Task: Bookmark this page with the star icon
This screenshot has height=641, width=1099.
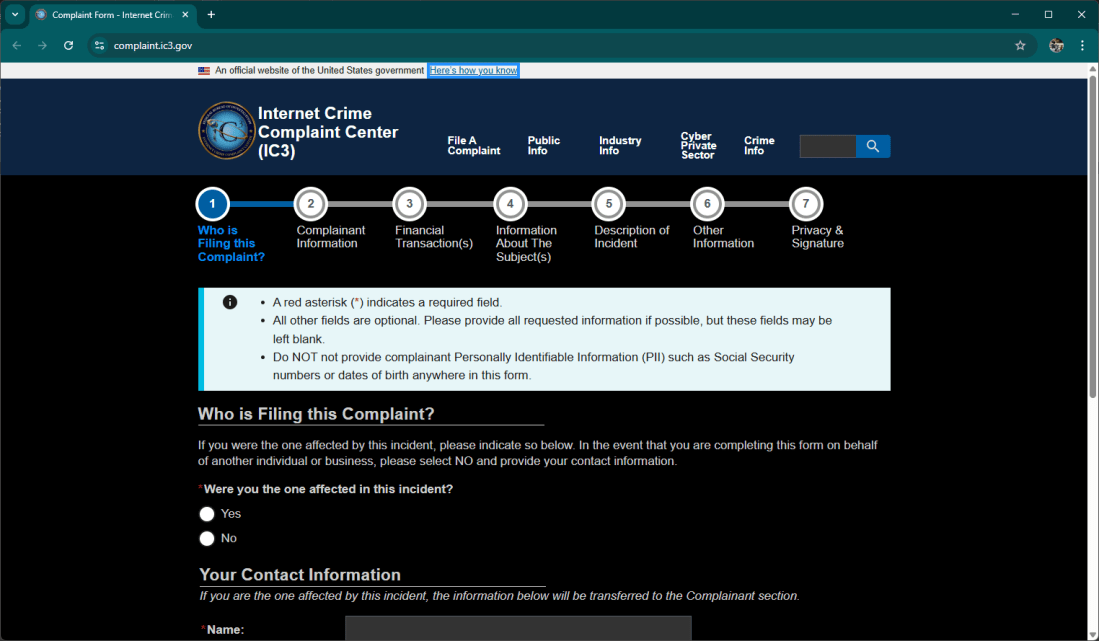Action: coord(1020,45)
